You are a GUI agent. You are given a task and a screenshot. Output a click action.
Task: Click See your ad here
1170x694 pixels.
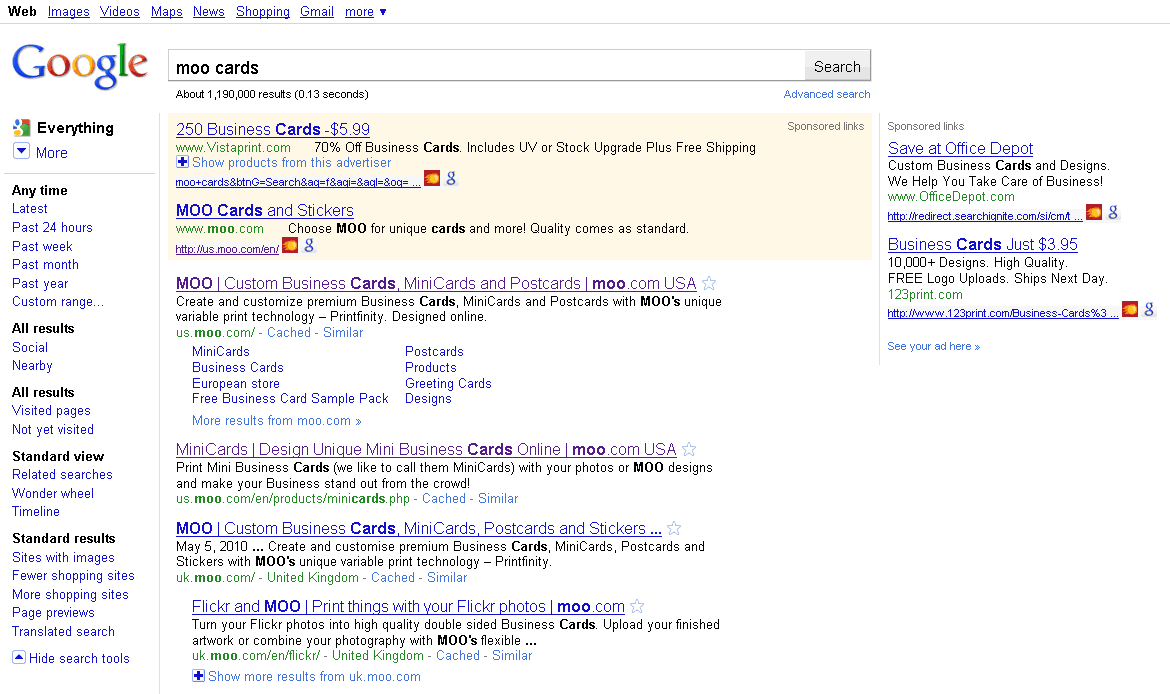coord(933,346)
